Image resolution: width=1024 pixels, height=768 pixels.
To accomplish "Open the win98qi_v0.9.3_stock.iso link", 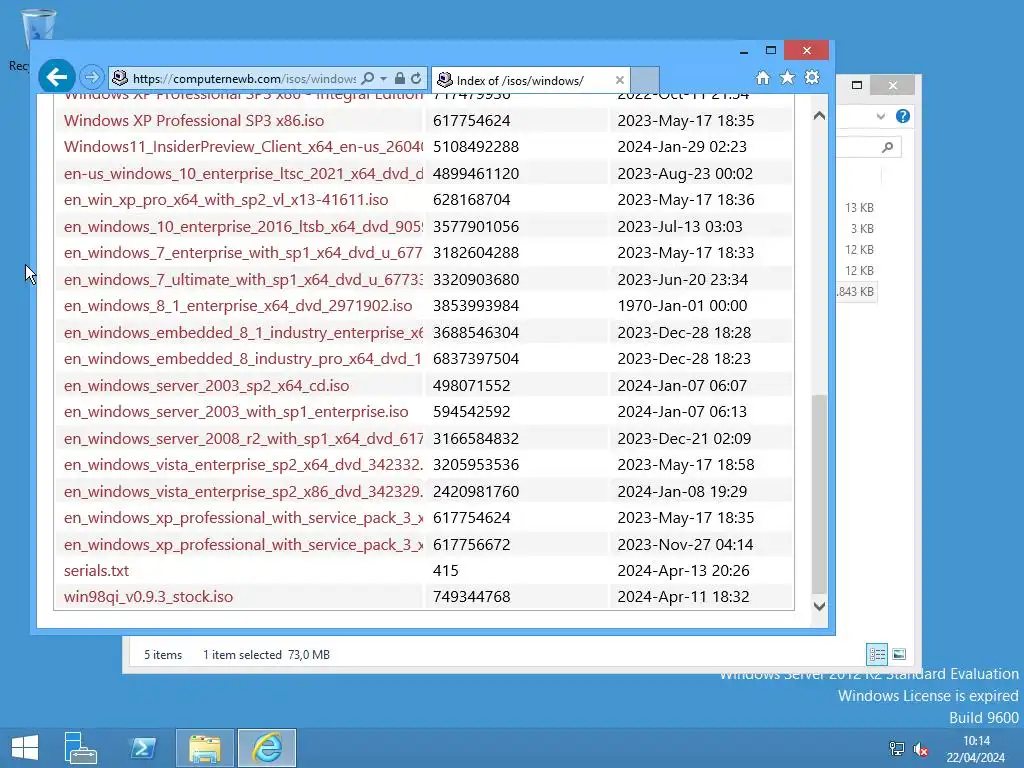I will tap(148, 596).
